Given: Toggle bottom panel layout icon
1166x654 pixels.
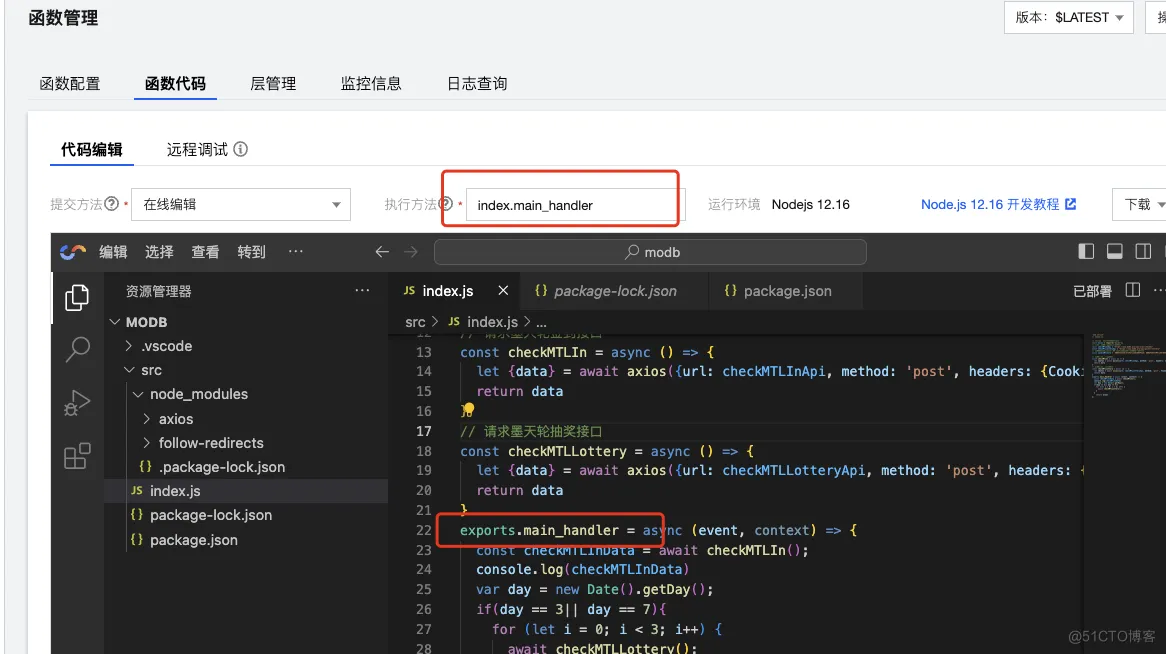Looking at the screenshot, I should 1115,251.
